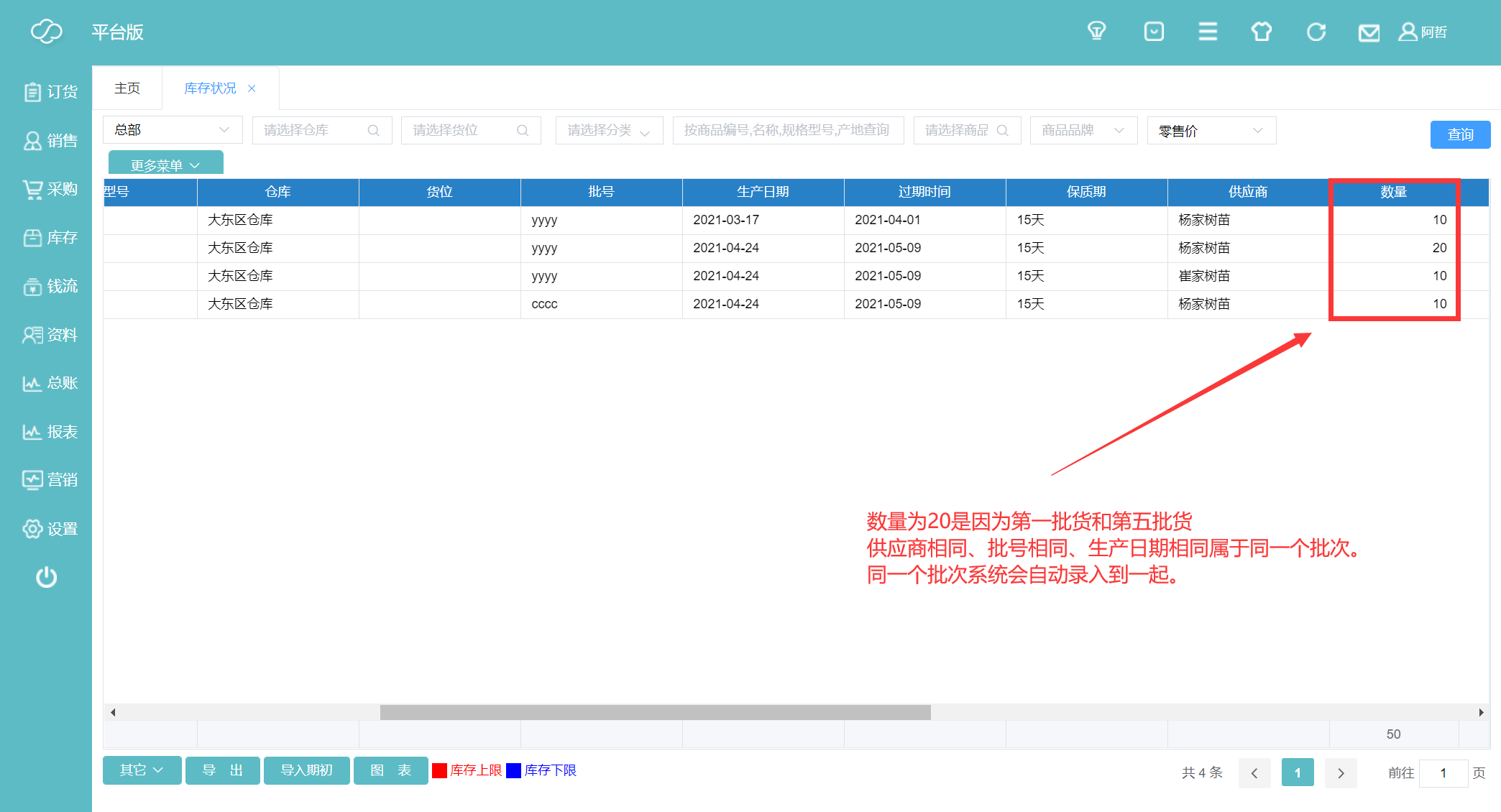Click the lightbulb tips icon in header
Screen dimensions: 1501x812
1096,32
